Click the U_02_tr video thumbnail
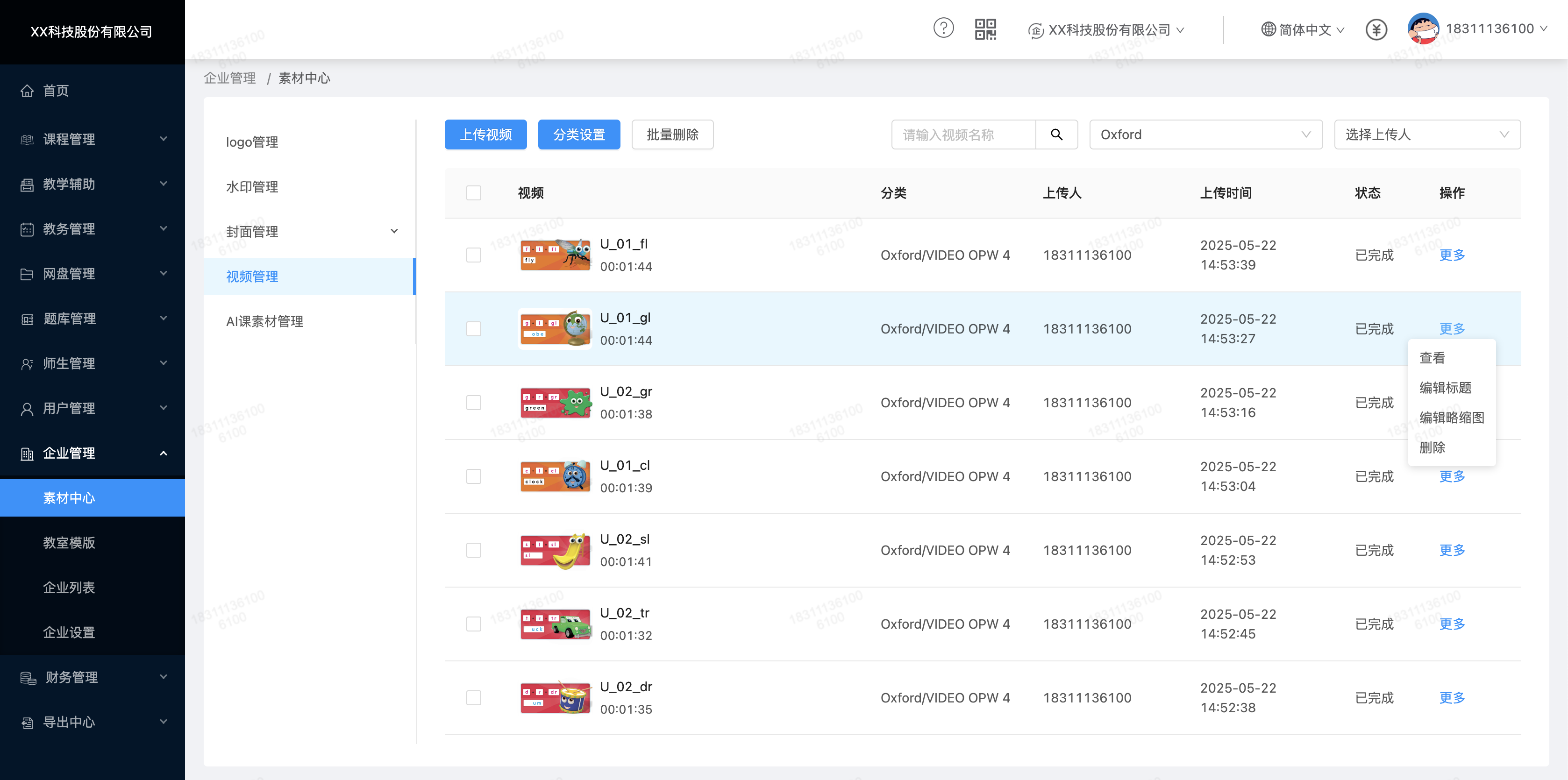 [555, 624]
